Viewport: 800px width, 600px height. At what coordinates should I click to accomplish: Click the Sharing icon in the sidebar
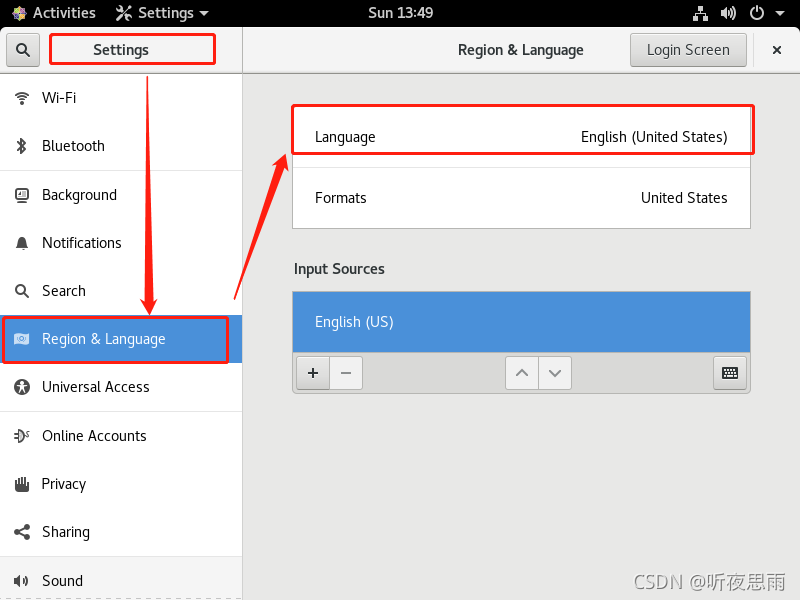tap(22, 532)
